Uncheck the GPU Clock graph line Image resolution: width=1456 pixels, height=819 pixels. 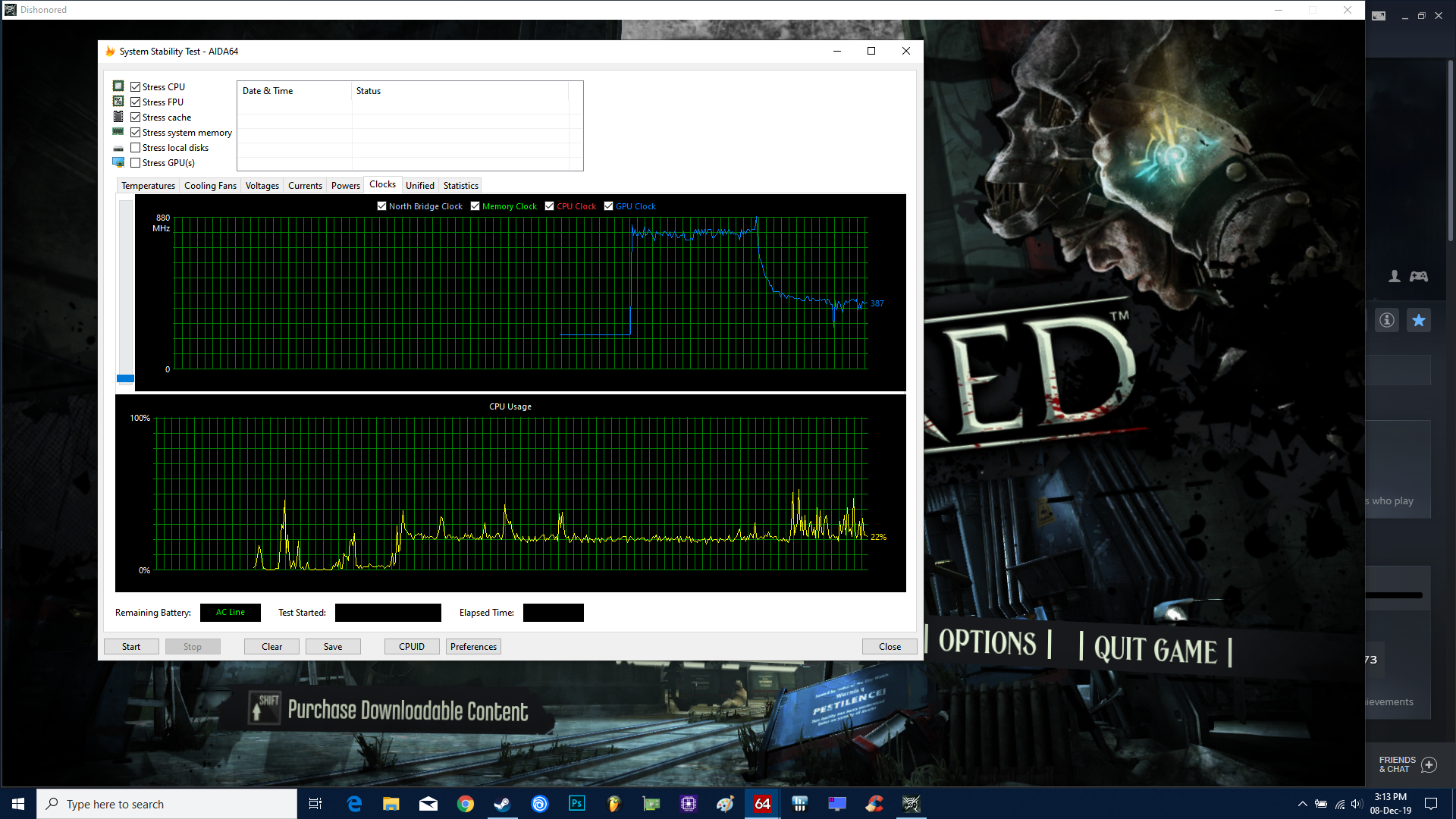[608, 206]
